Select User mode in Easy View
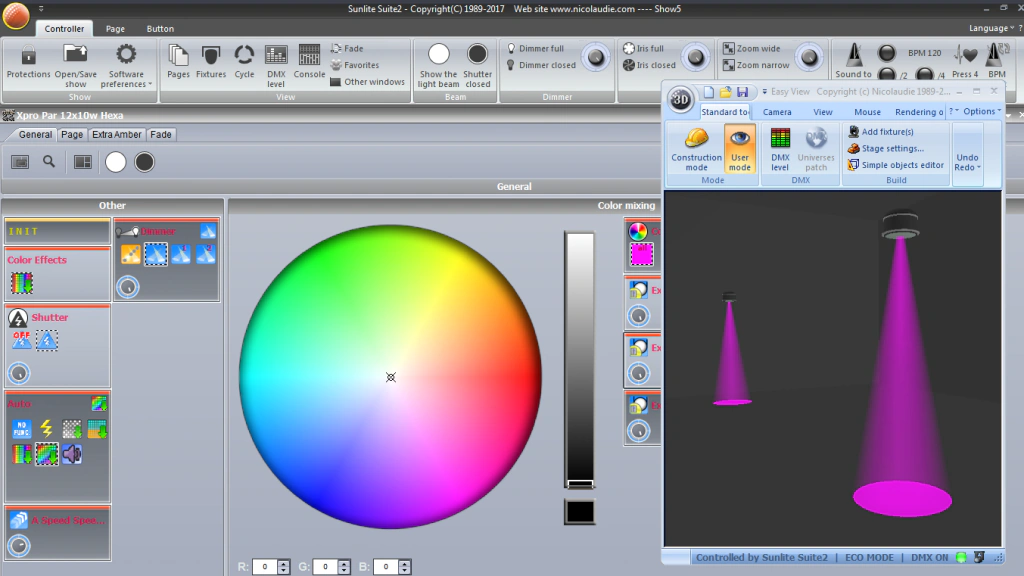This screenshot has width=1024, height=576. click(x=739, y=150)
